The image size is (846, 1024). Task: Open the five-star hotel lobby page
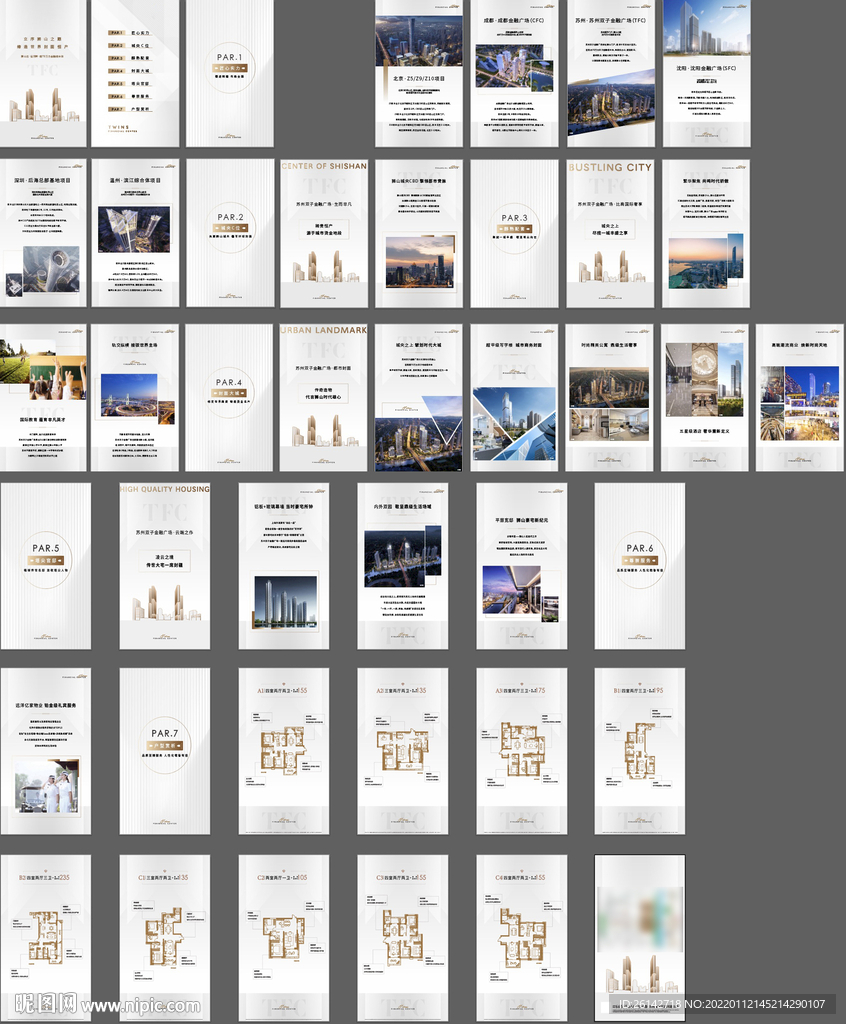click(705, 398)
